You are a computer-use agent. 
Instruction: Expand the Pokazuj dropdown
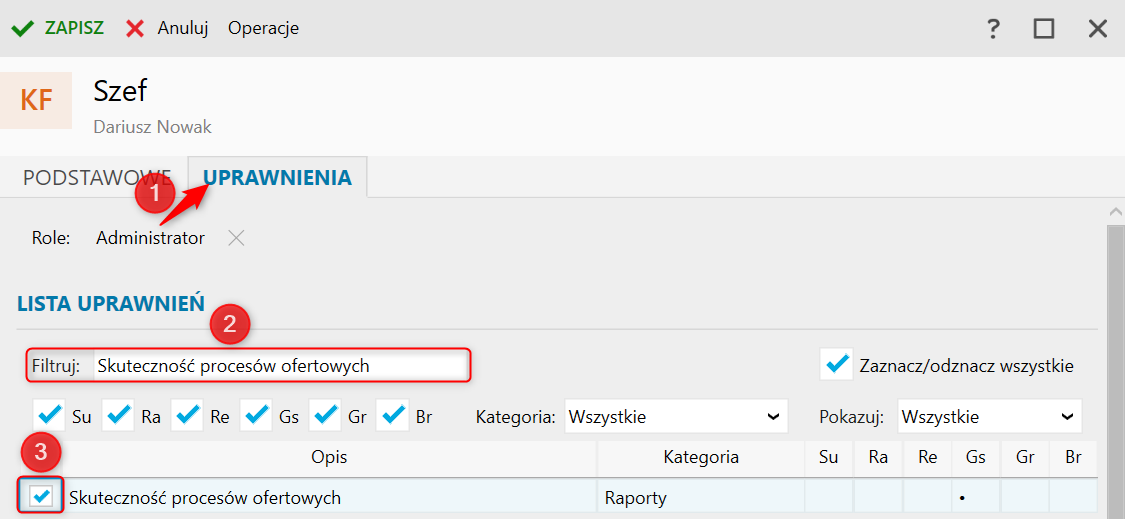989,416
